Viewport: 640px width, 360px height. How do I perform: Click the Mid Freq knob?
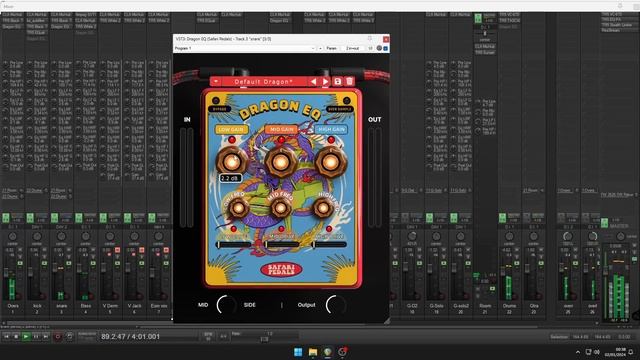pyautogui.click(x=281, y=208)
